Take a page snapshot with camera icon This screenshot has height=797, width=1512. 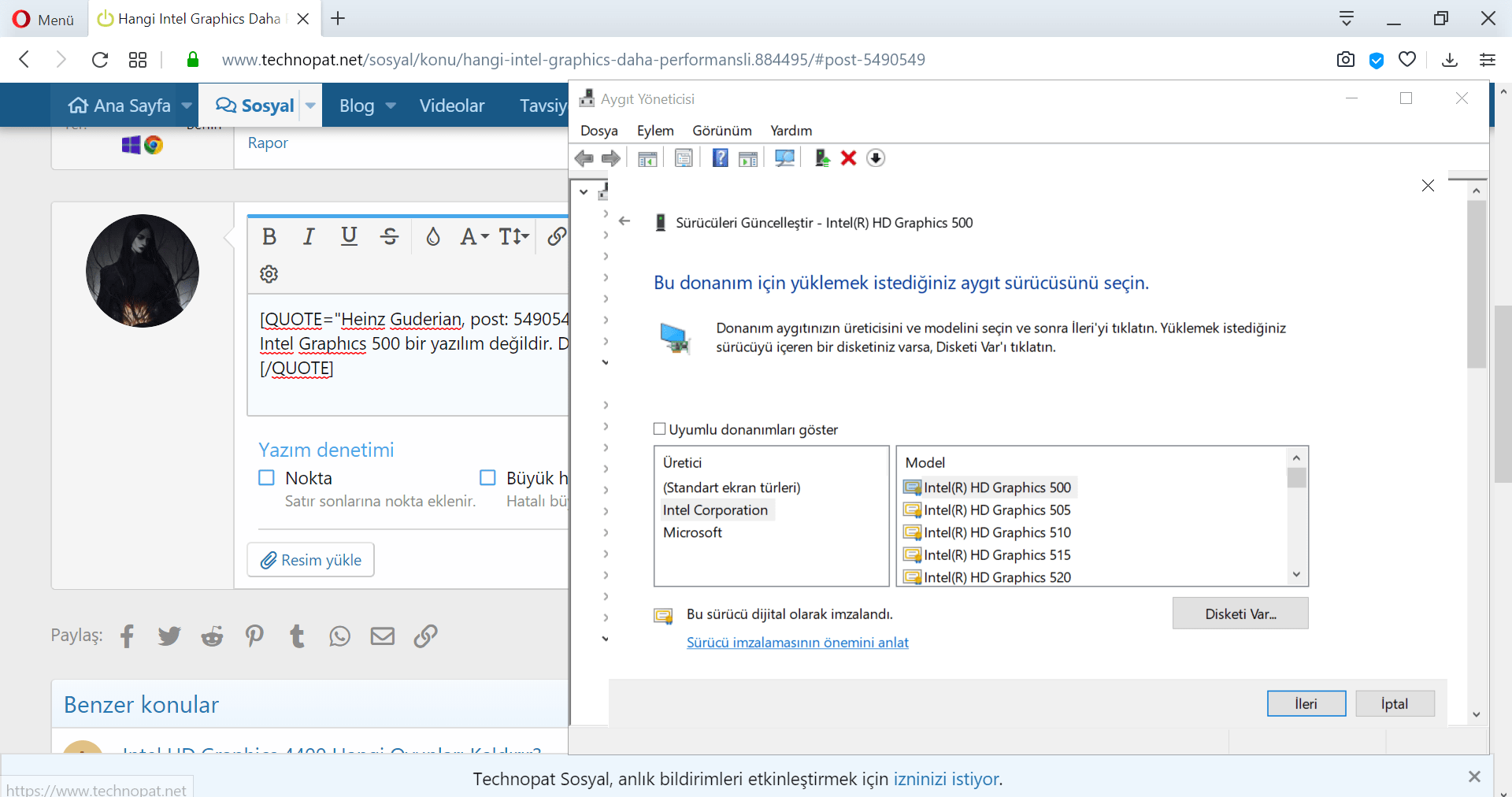click(1346, 60)
